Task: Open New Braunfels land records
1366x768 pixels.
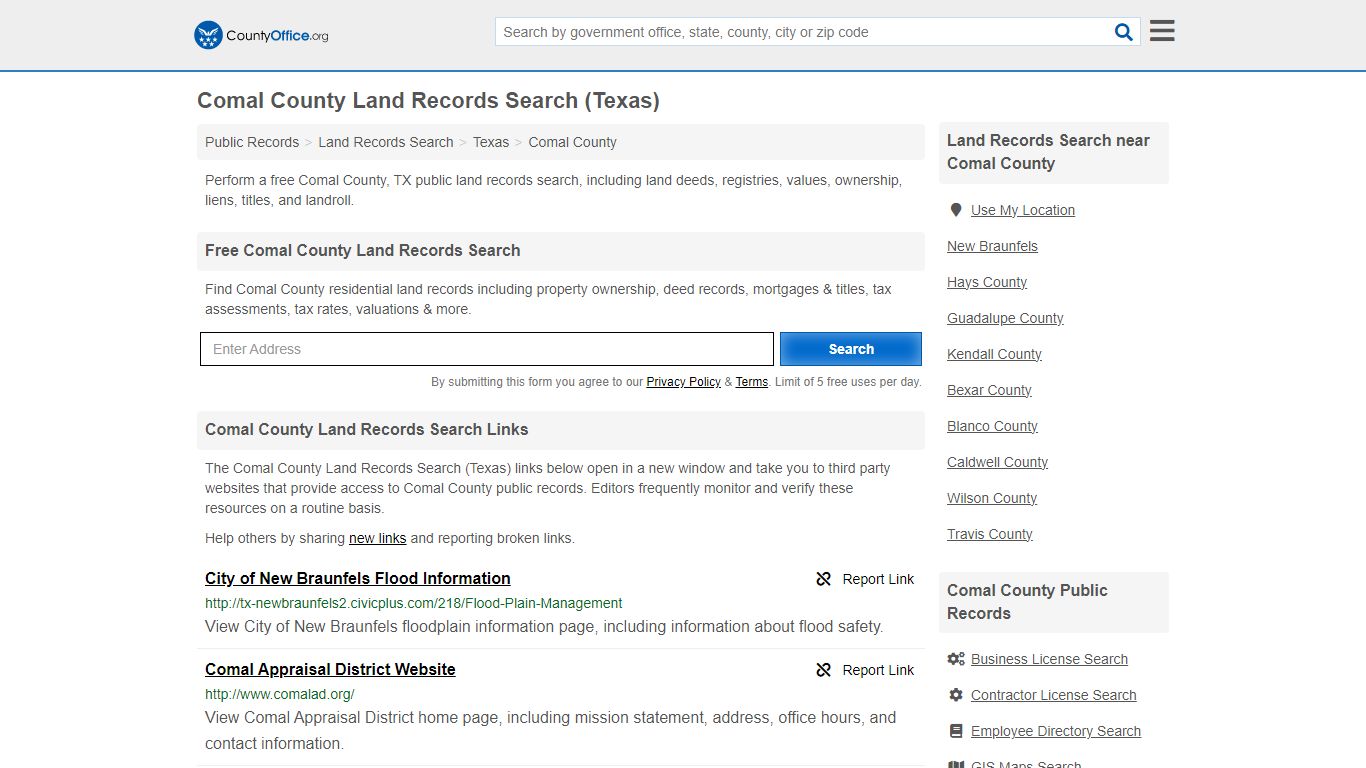Action: pyautogui.click(x=992, y=246)
